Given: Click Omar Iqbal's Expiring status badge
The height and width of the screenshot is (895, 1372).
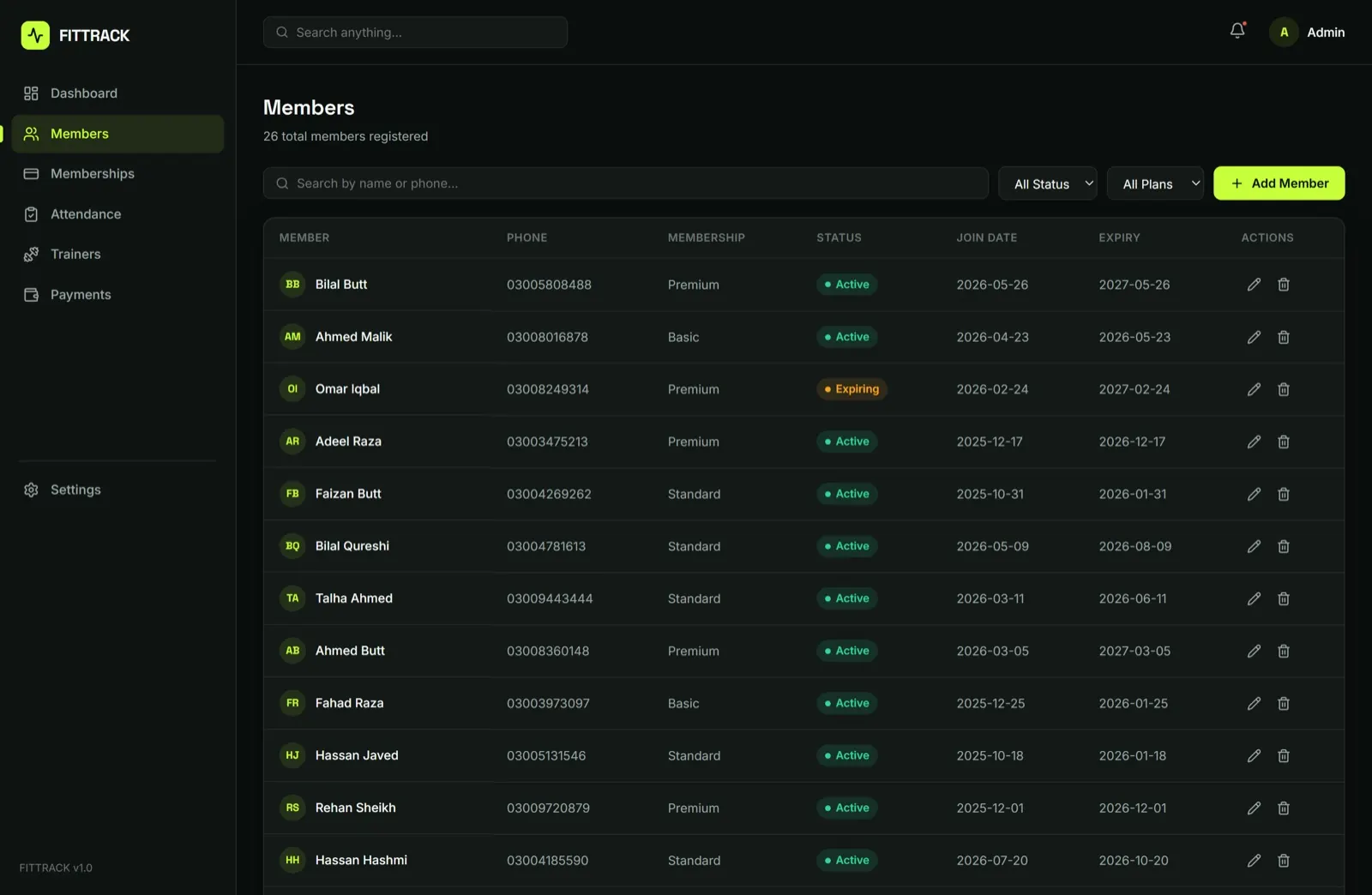Looking at the screenshot, I should click(851, 389).
